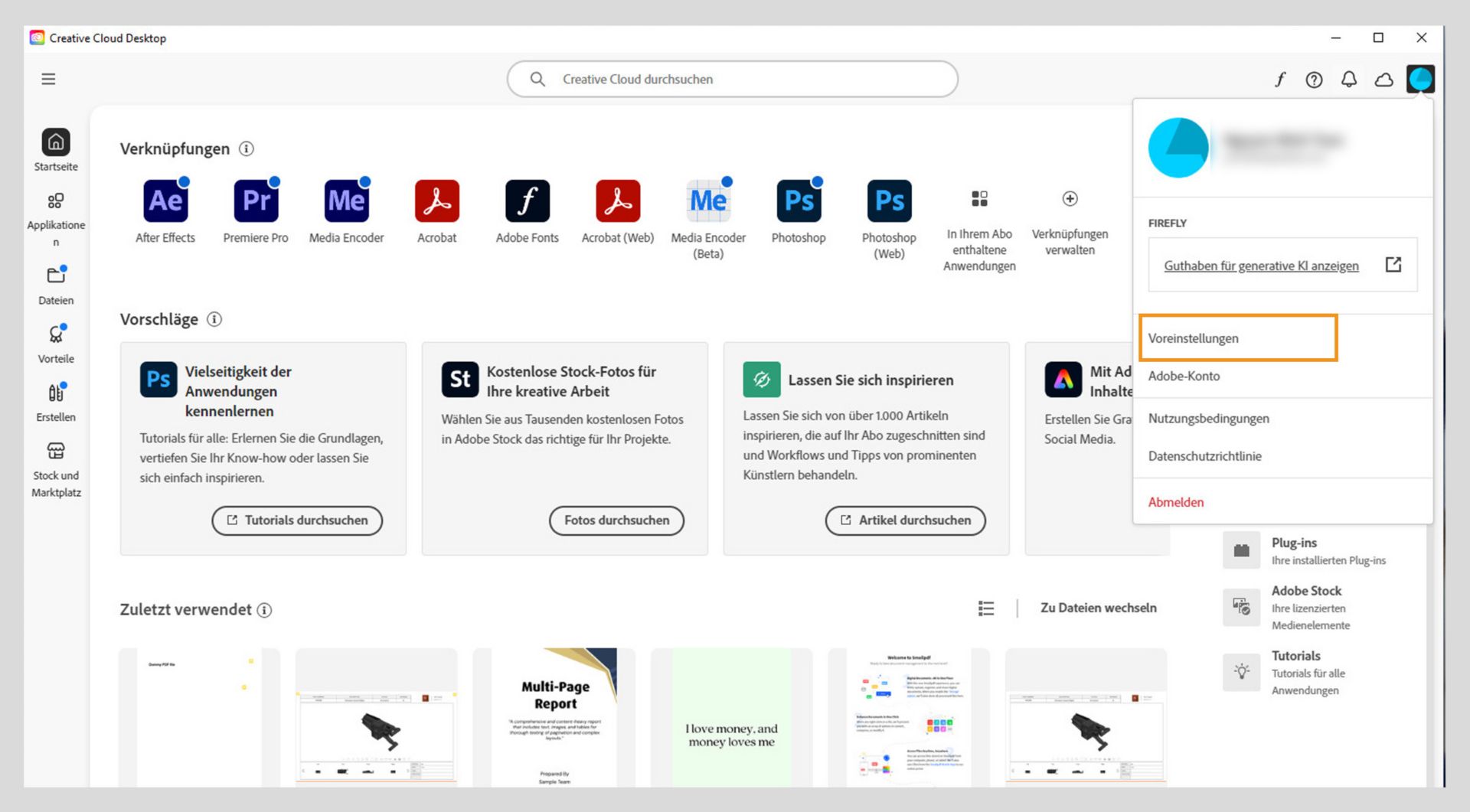Open the 'Lassen Sie sich inspirieren' card

click(866, 448)
